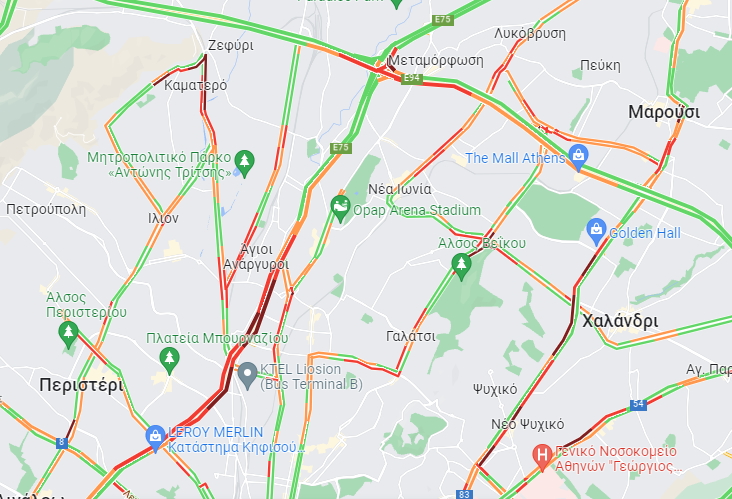Open the LEROY MERLIN shopping pin
Image resolution: width=732 pixels, height=499 pixels.
155,438
